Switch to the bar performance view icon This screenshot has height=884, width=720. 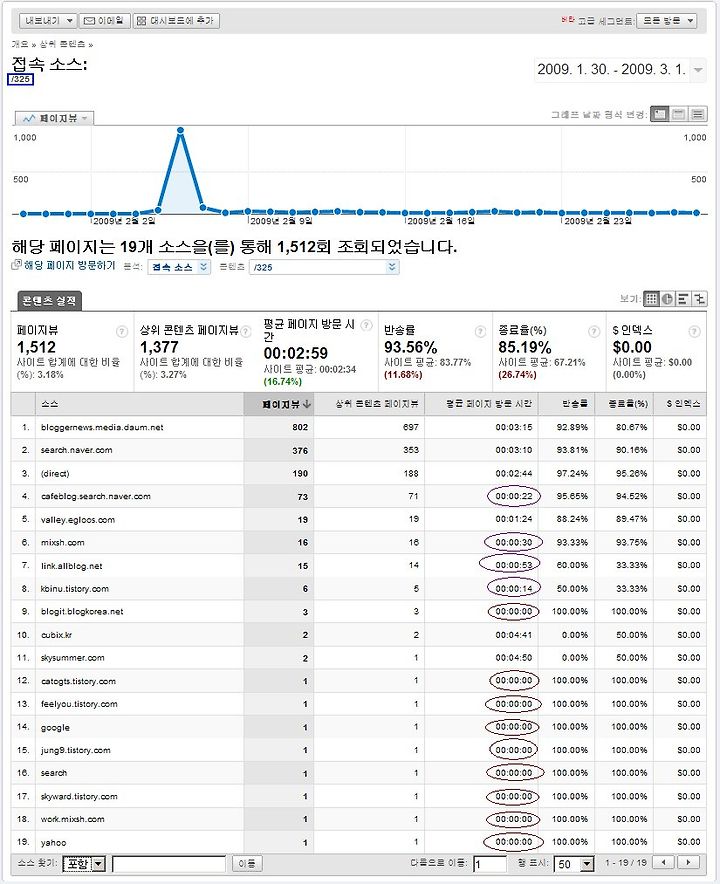pos(683,299)
